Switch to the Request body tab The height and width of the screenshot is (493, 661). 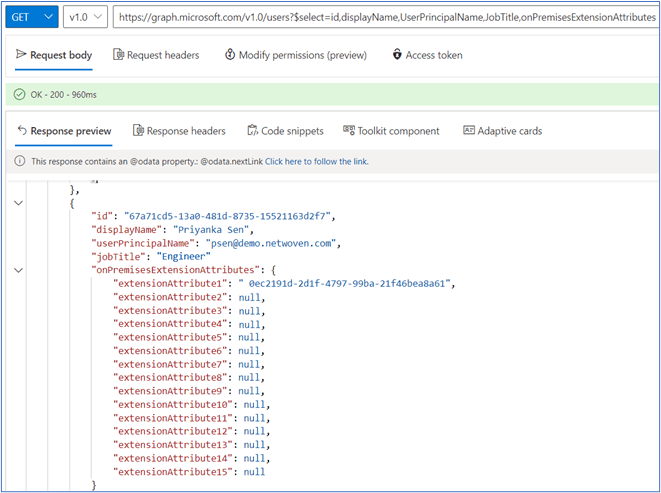point(54,55)
